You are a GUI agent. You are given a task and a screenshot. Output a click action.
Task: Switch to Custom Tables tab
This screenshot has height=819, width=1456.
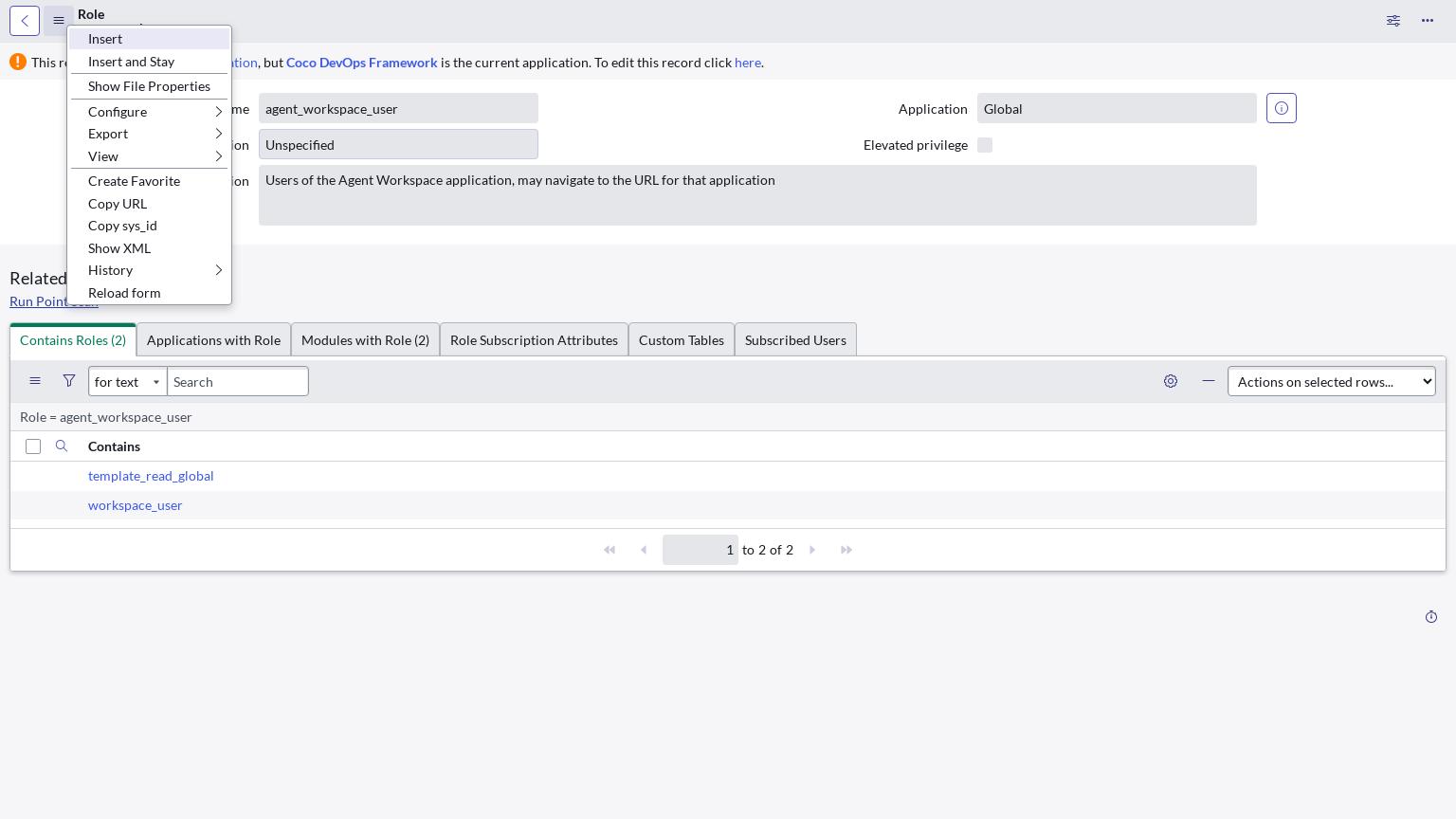point(682,340)
